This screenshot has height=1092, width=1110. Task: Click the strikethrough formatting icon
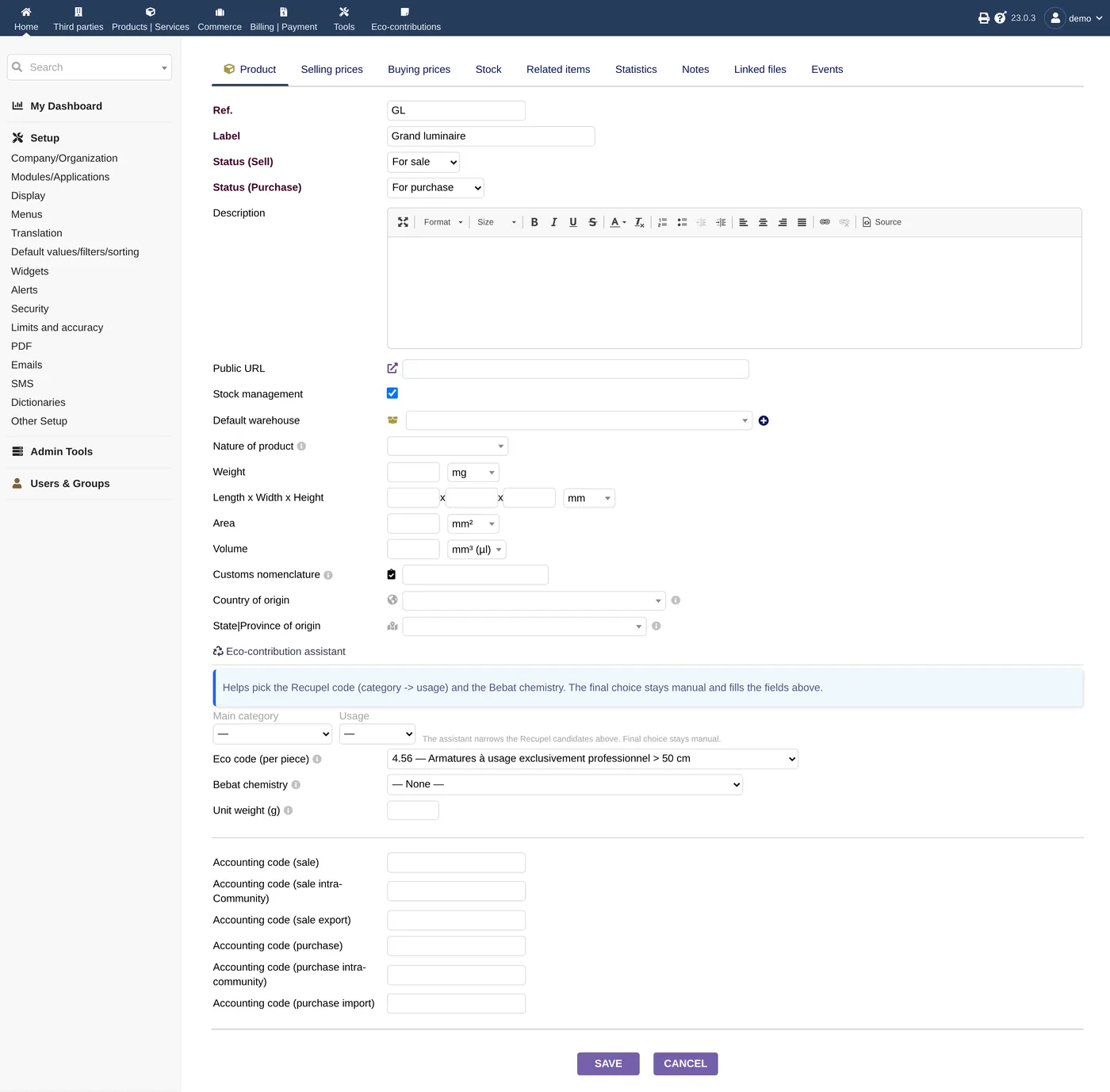592,222
